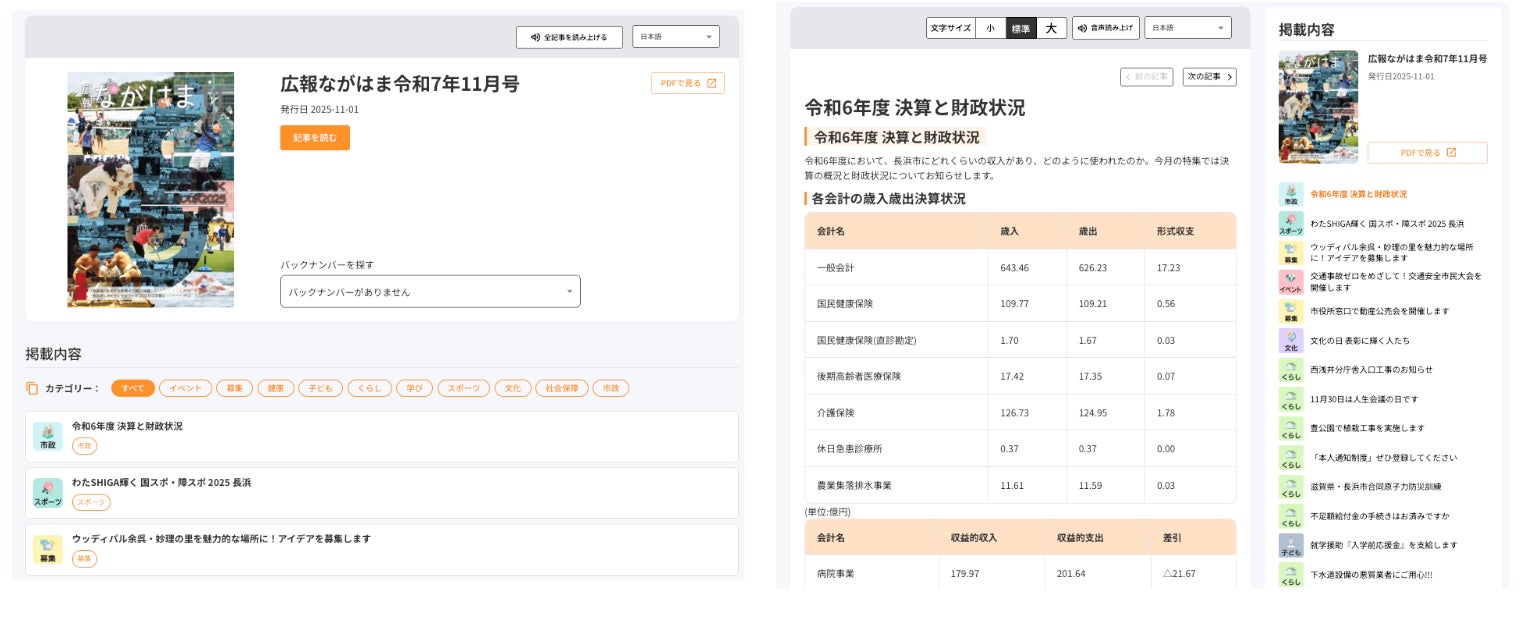Screen dimensions: 1524x636
Task: Click the copy icon next to カテゴリー label
Action: pos(32,388)
